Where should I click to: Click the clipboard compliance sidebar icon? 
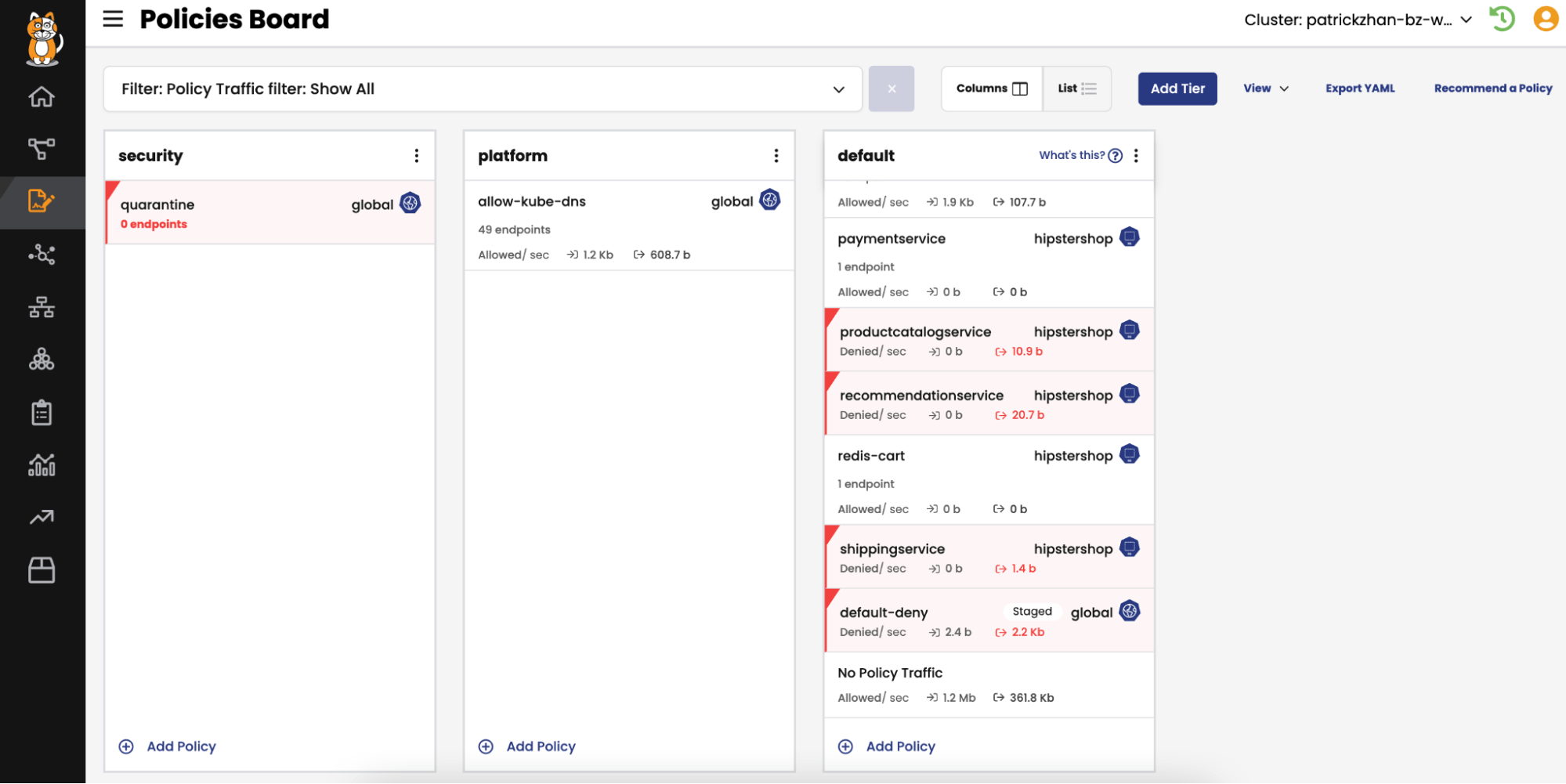click(42, 412)
